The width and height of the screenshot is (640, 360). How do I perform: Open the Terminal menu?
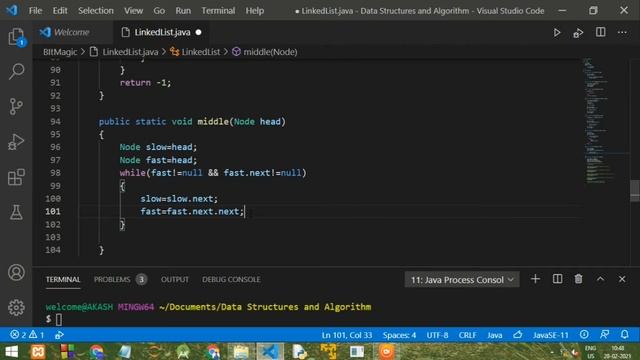[x=218, y=11]
